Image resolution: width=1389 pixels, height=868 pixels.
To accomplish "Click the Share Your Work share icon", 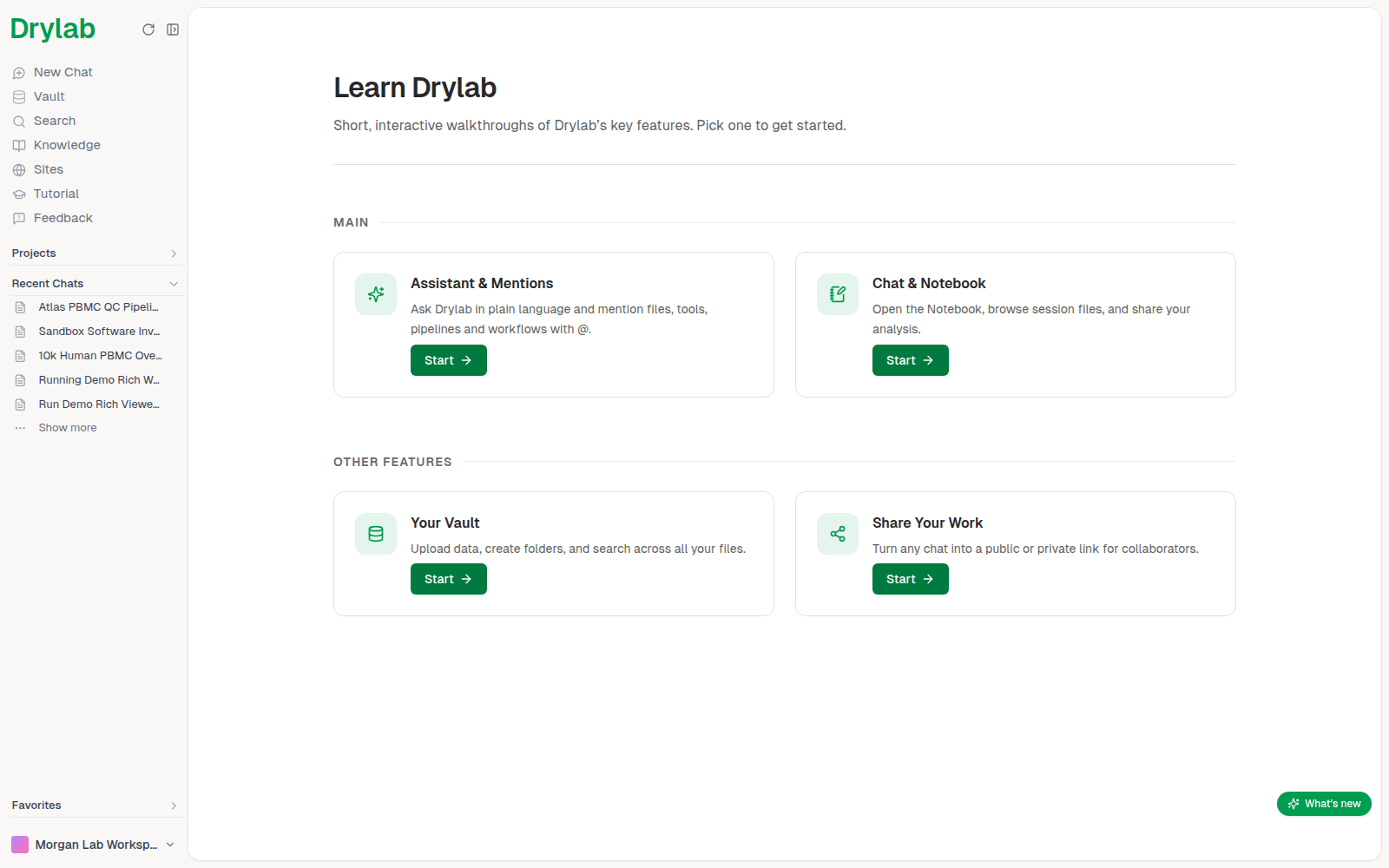I will point(838,534).
